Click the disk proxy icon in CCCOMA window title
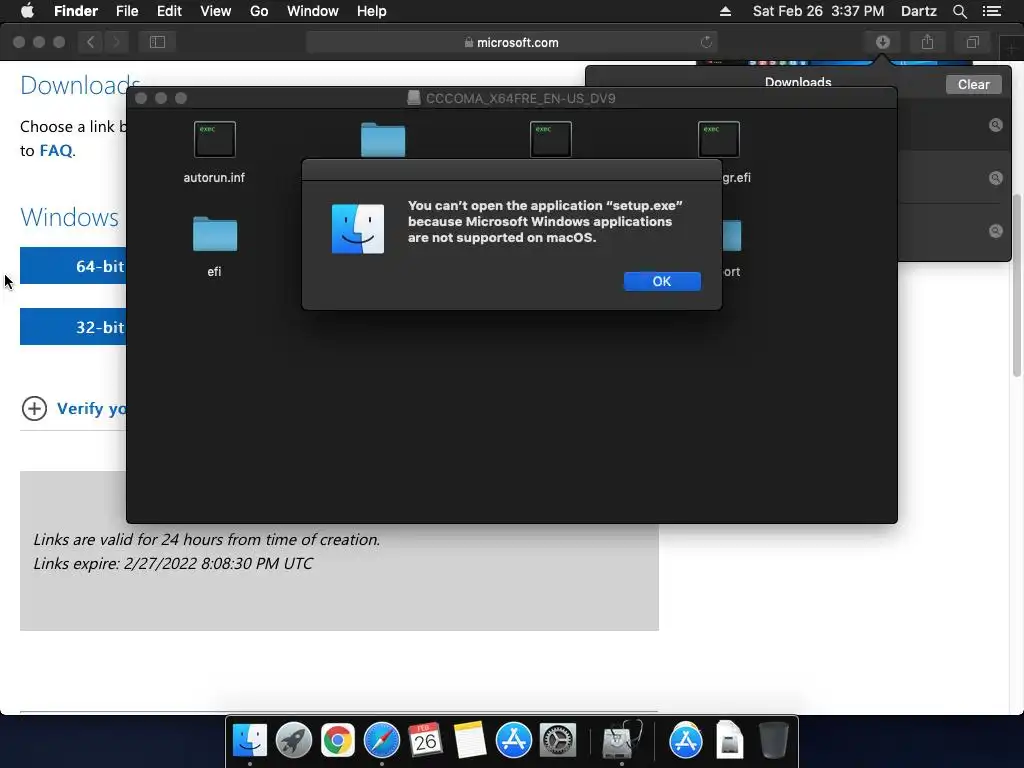Image resolution: width=1024 pixels, height=768 pixels. pyautogui.click(x=413, y=98)
